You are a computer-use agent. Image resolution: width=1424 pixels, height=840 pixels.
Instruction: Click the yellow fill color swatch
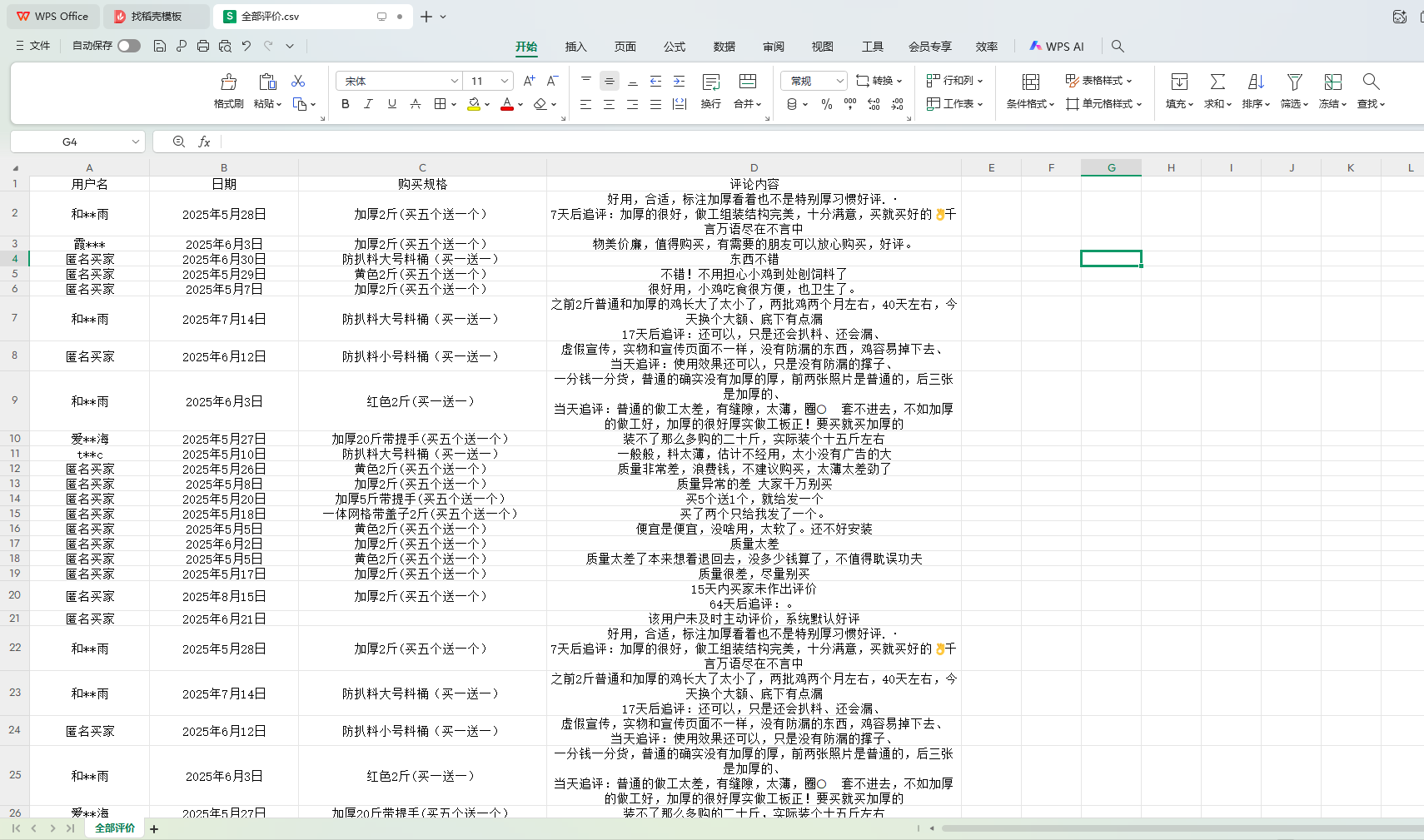473,104
